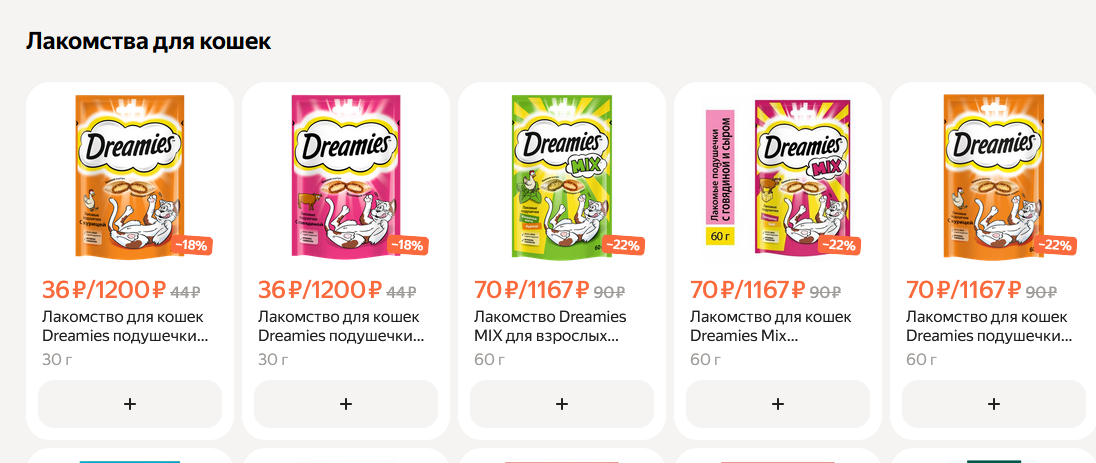Click the -18% badge on the 30 g pink pack
The width and height of the screenshot is (1096, 463).
click(406, 245)
